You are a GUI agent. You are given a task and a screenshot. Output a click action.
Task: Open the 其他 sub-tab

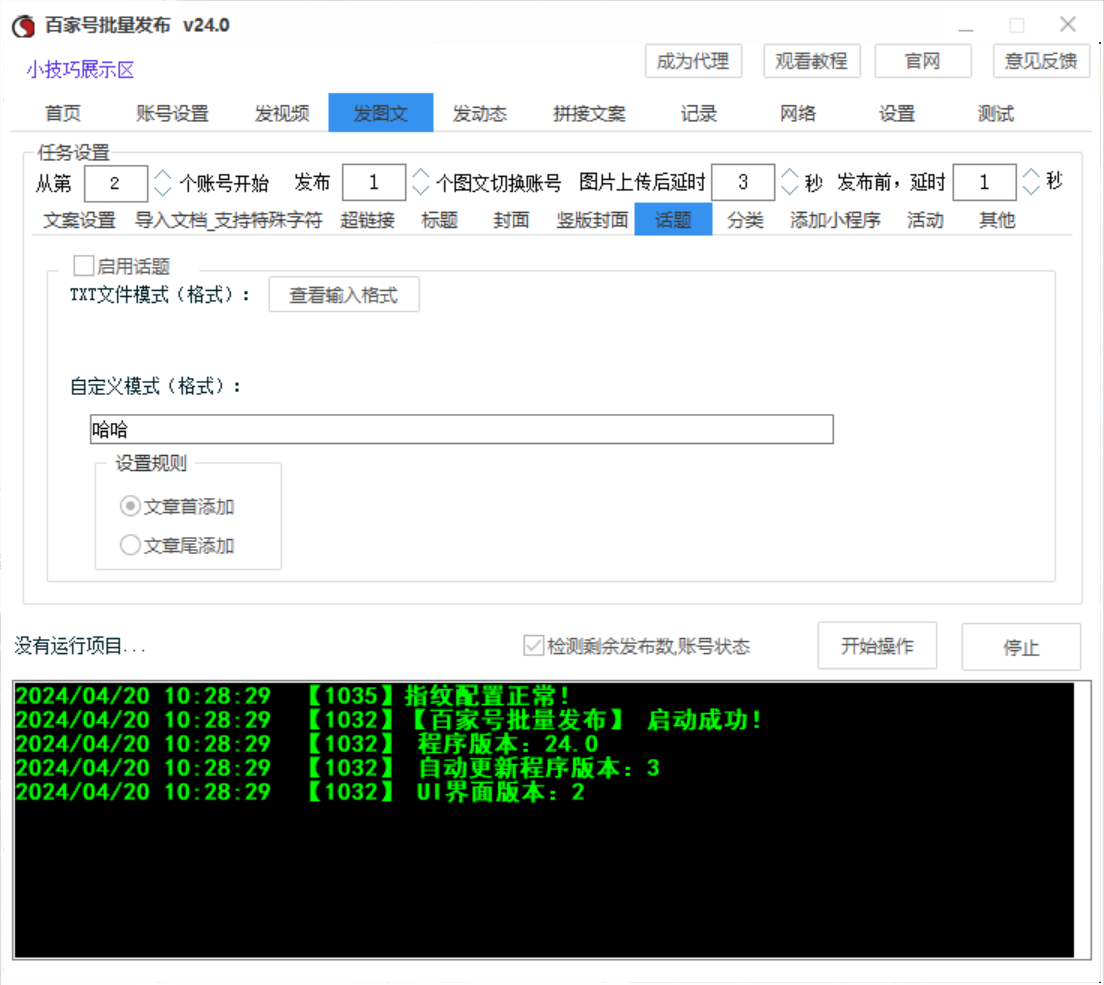997,220
